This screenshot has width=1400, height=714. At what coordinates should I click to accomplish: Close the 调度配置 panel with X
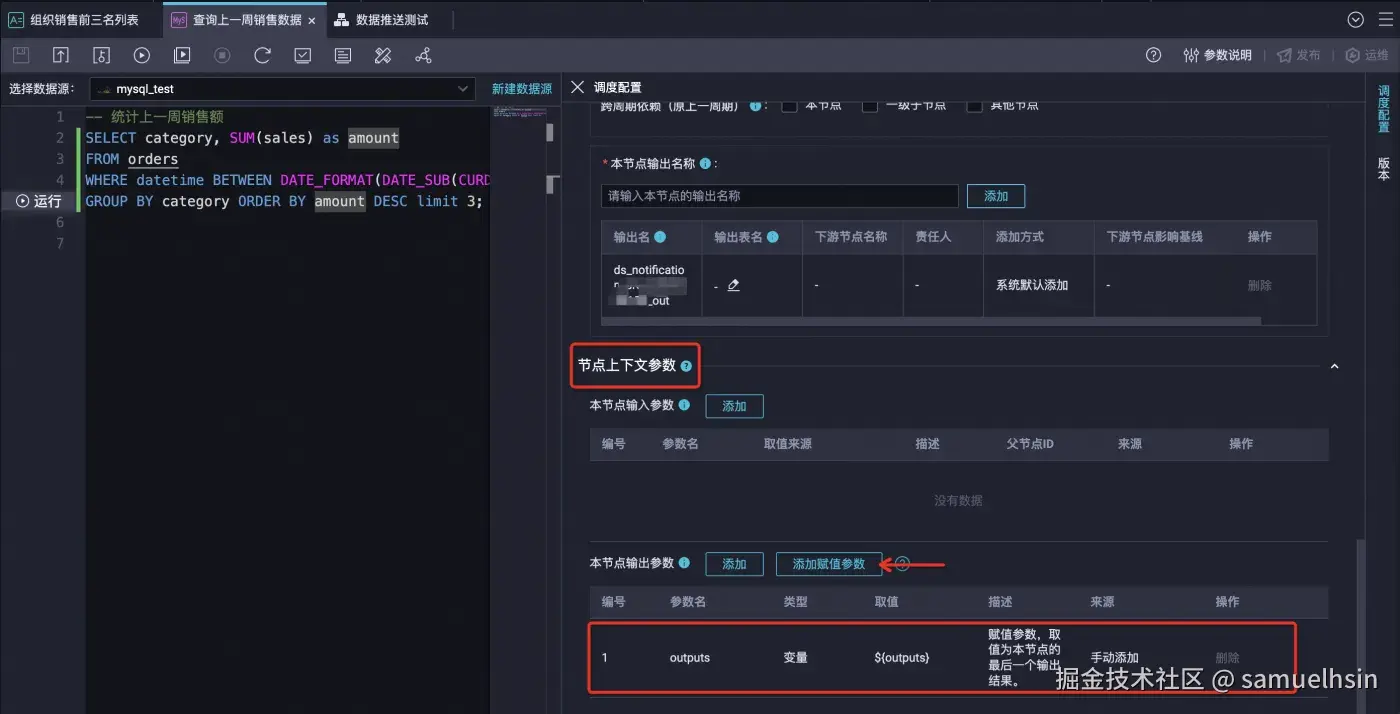[x=577, y=87]
